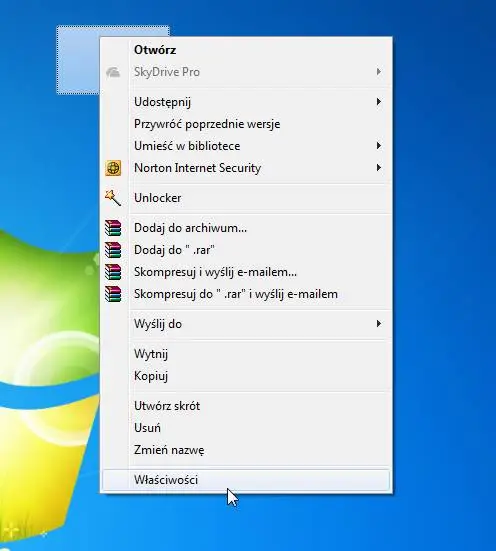
Task: Choose Skompresuj do " .rar" i wyślij e-mailem
Action: tap(246, 294)
